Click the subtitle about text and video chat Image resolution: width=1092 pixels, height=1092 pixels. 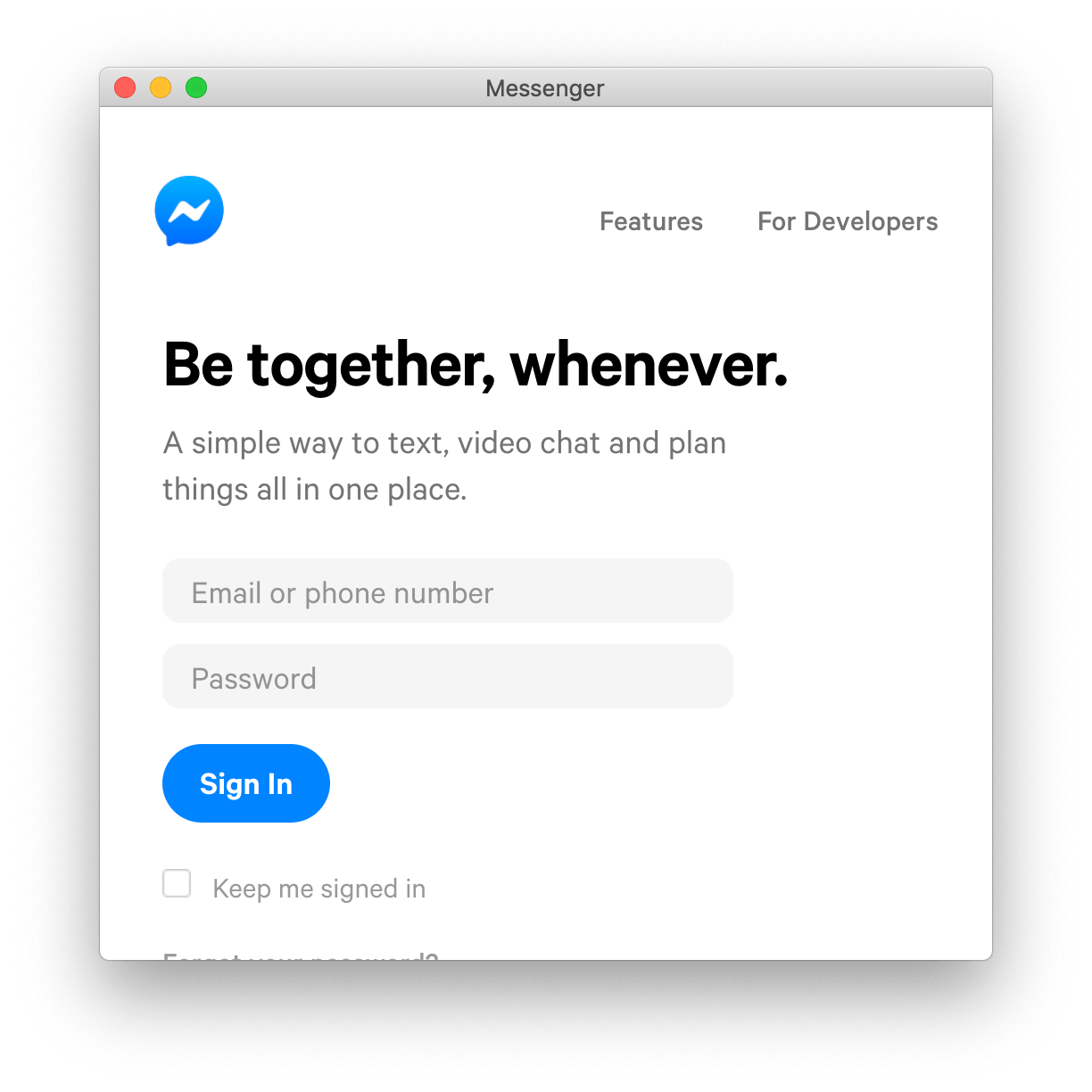pyautogui.click(x=444, y=466)
